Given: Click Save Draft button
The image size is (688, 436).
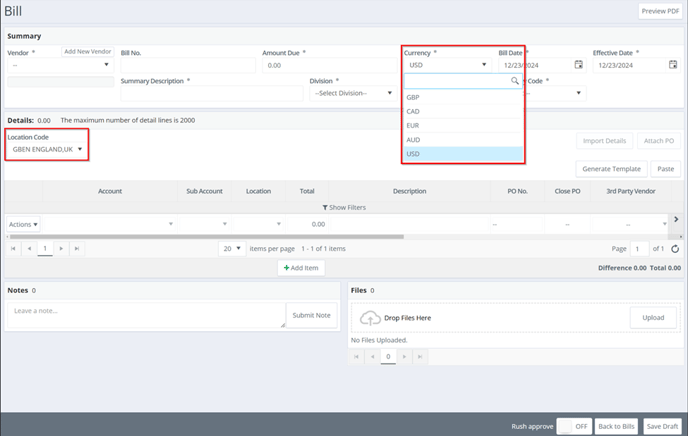Looking at the screenshot, I should tap(662, 426).
